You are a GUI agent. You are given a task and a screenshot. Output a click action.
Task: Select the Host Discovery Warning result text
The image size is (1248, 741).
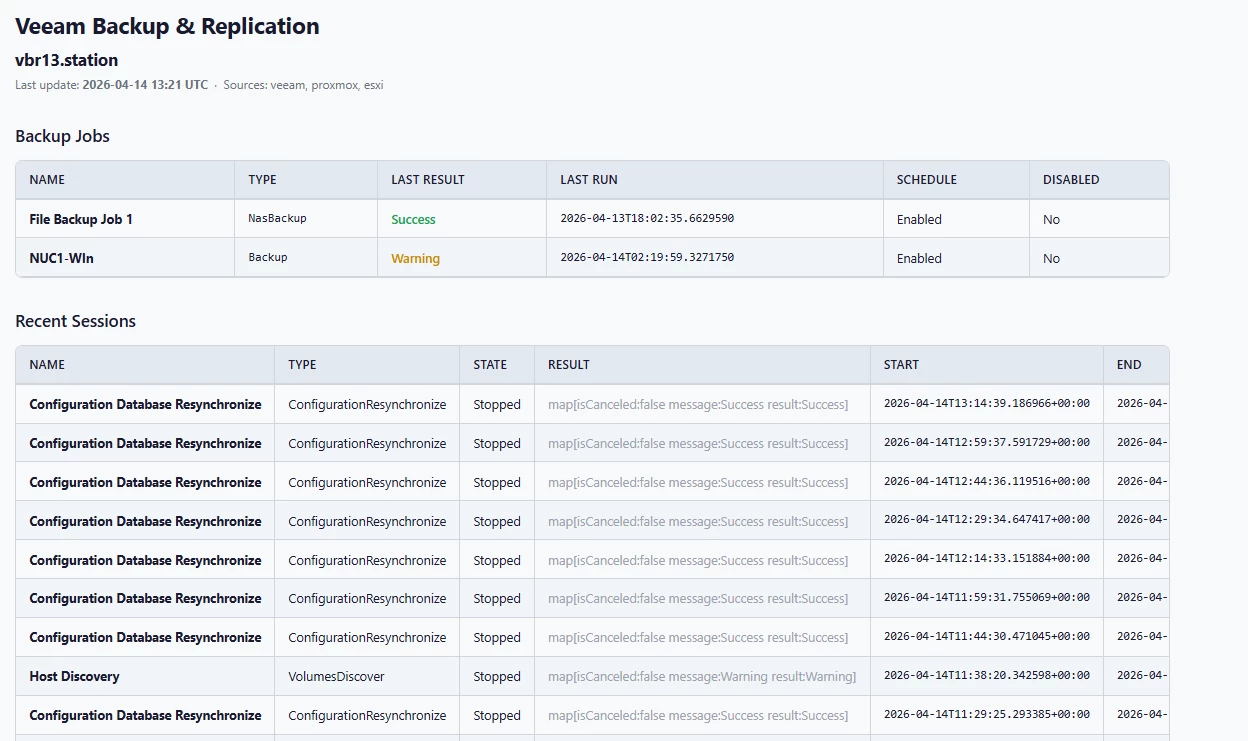(x=701, y=676)
